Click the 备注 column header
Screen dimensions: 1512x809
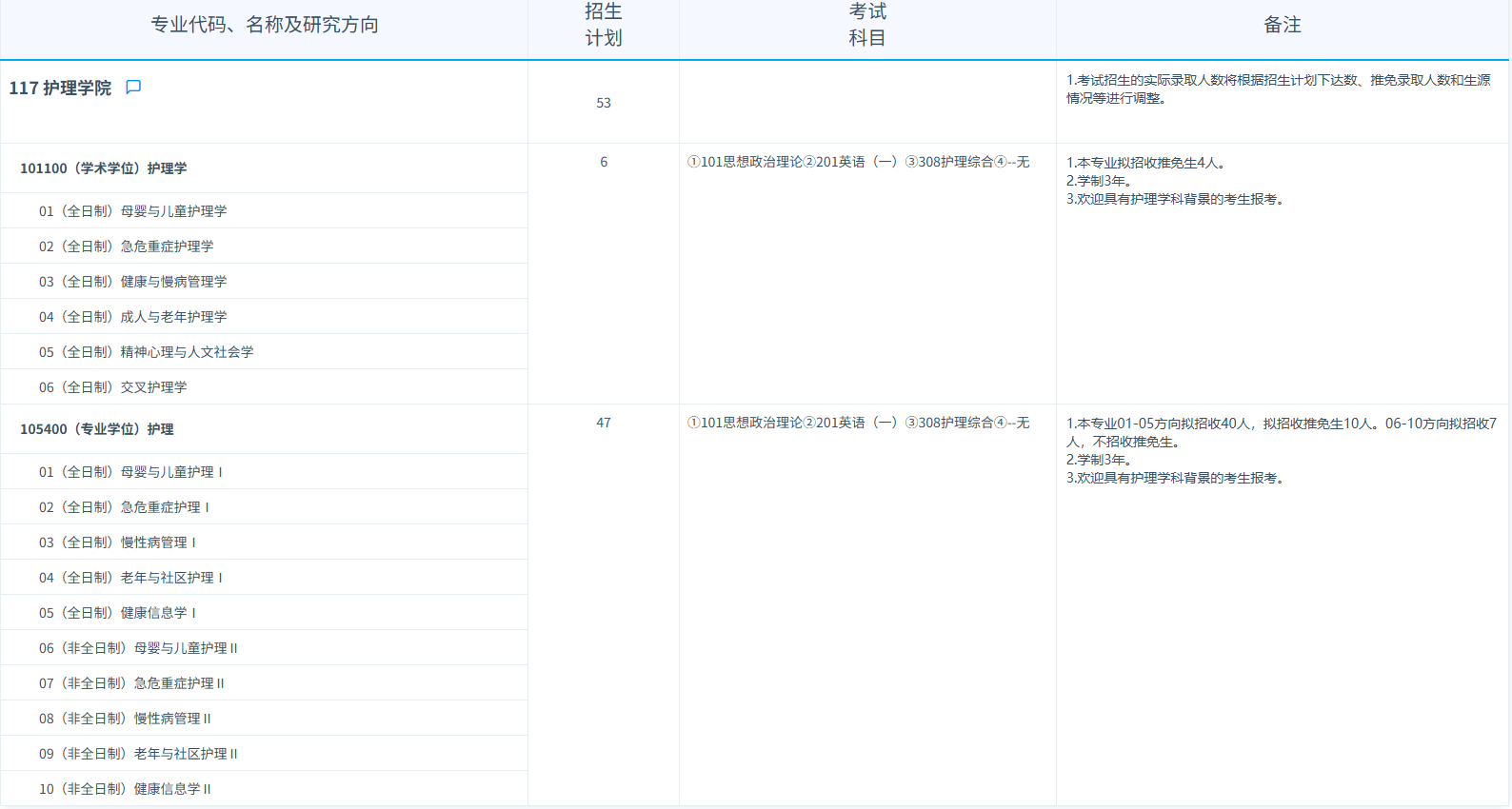(x=1282, y=25)
